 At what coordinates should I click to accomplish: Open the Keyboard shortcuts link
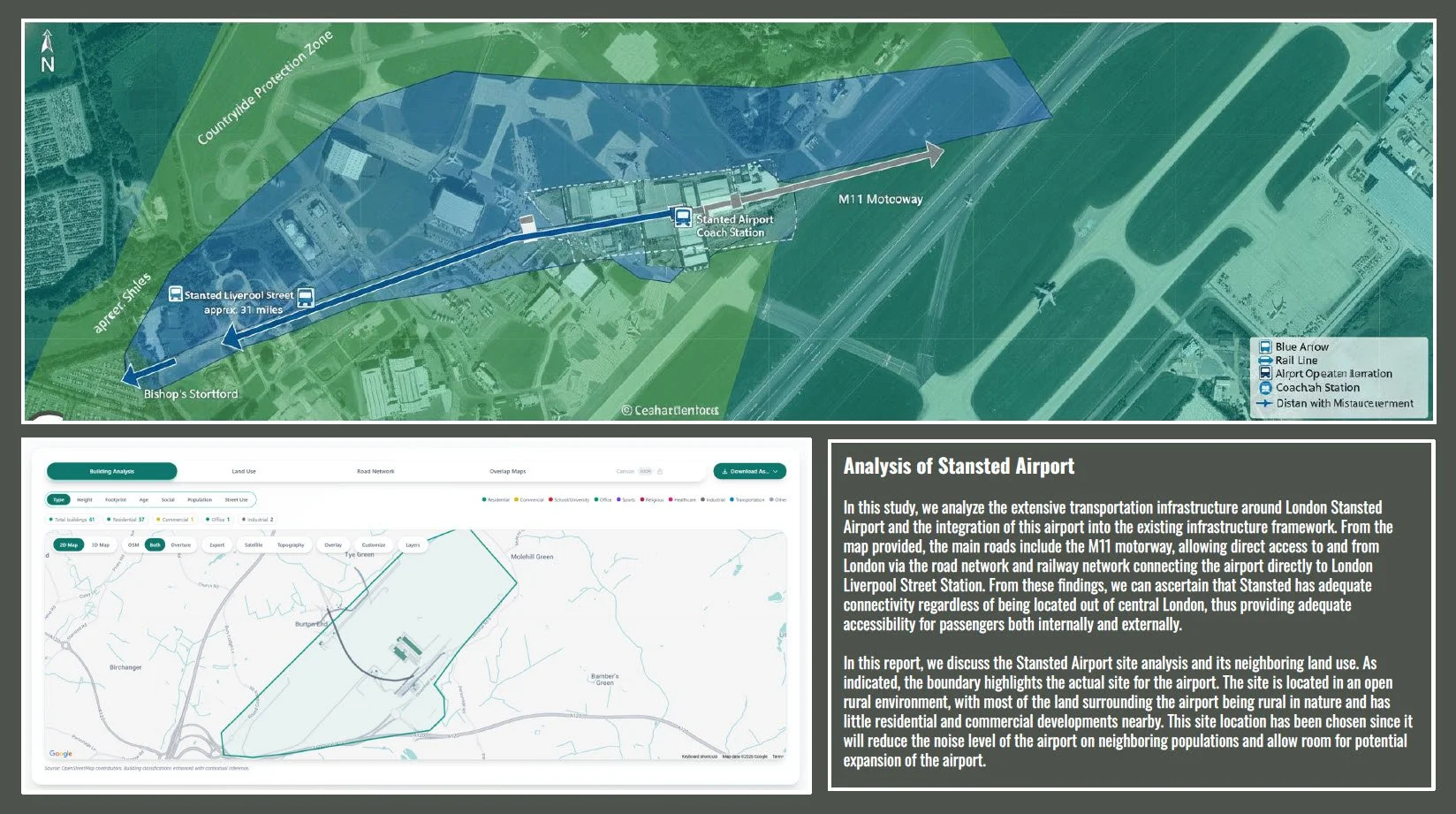(x=699, y=757)
